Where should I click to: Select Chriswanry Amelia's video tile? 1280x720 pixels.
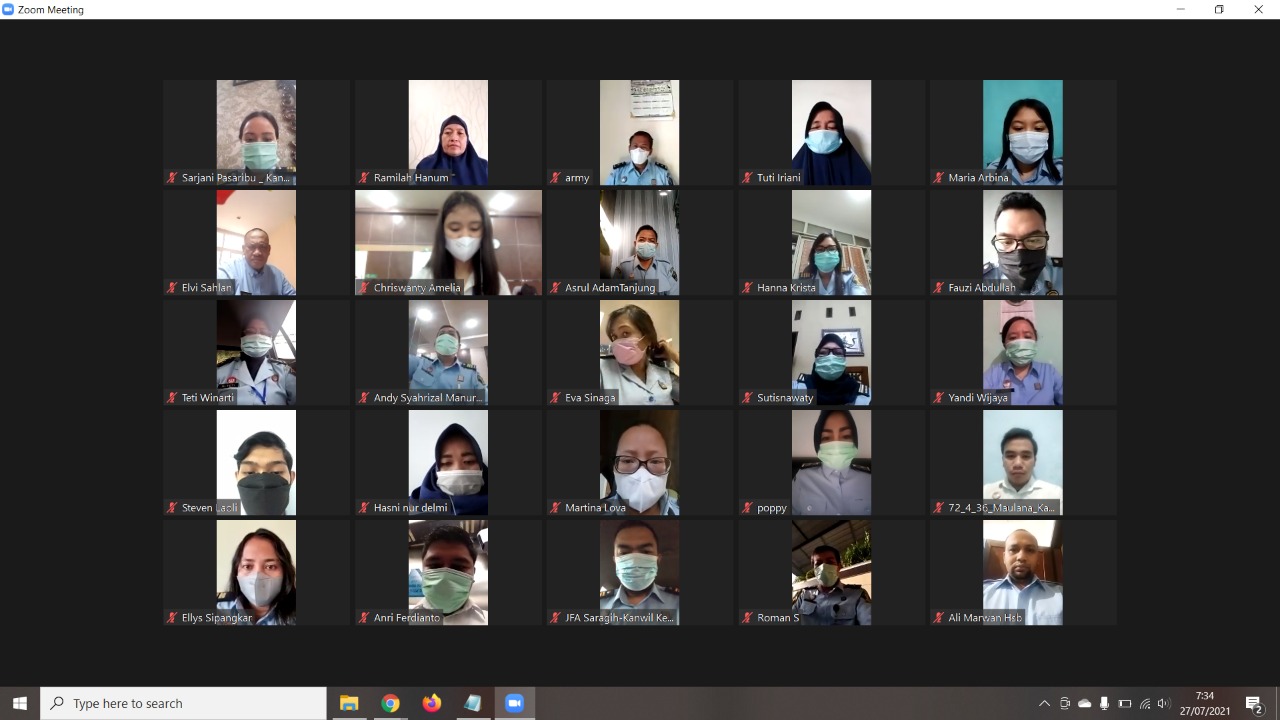click(448, 240)
